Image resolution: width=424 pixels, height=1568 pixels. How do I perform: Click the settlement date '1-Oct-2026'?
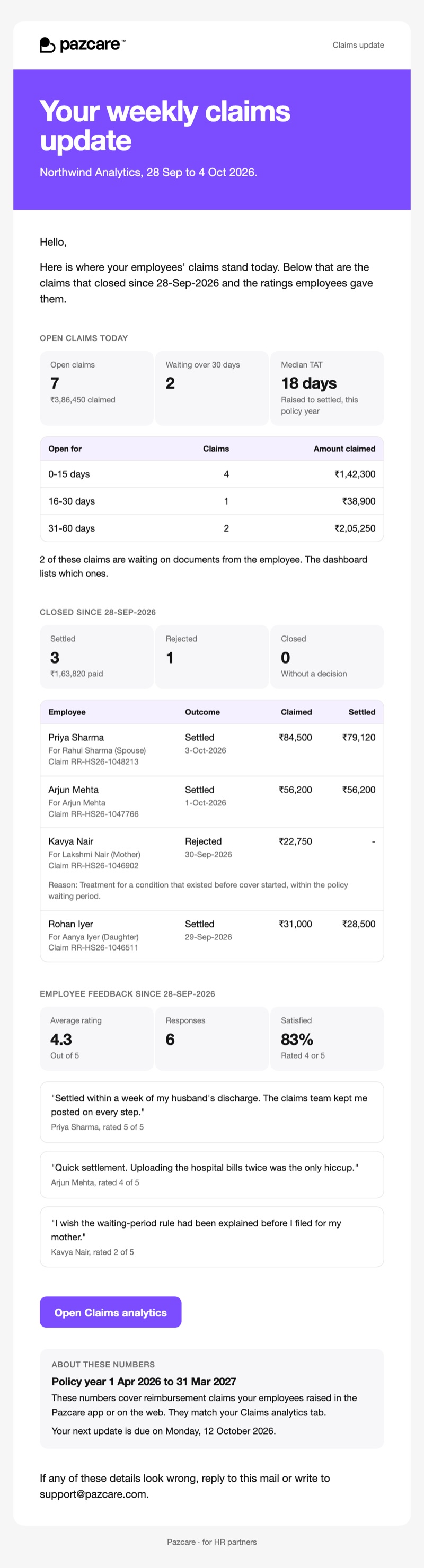tap(205, 803)
